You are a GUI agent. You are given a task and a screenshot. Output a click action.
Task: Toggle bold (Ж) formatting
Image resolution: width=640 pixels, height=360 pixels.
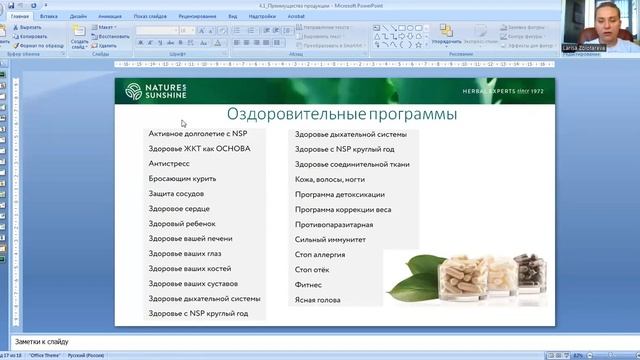(x=140, y=42)
